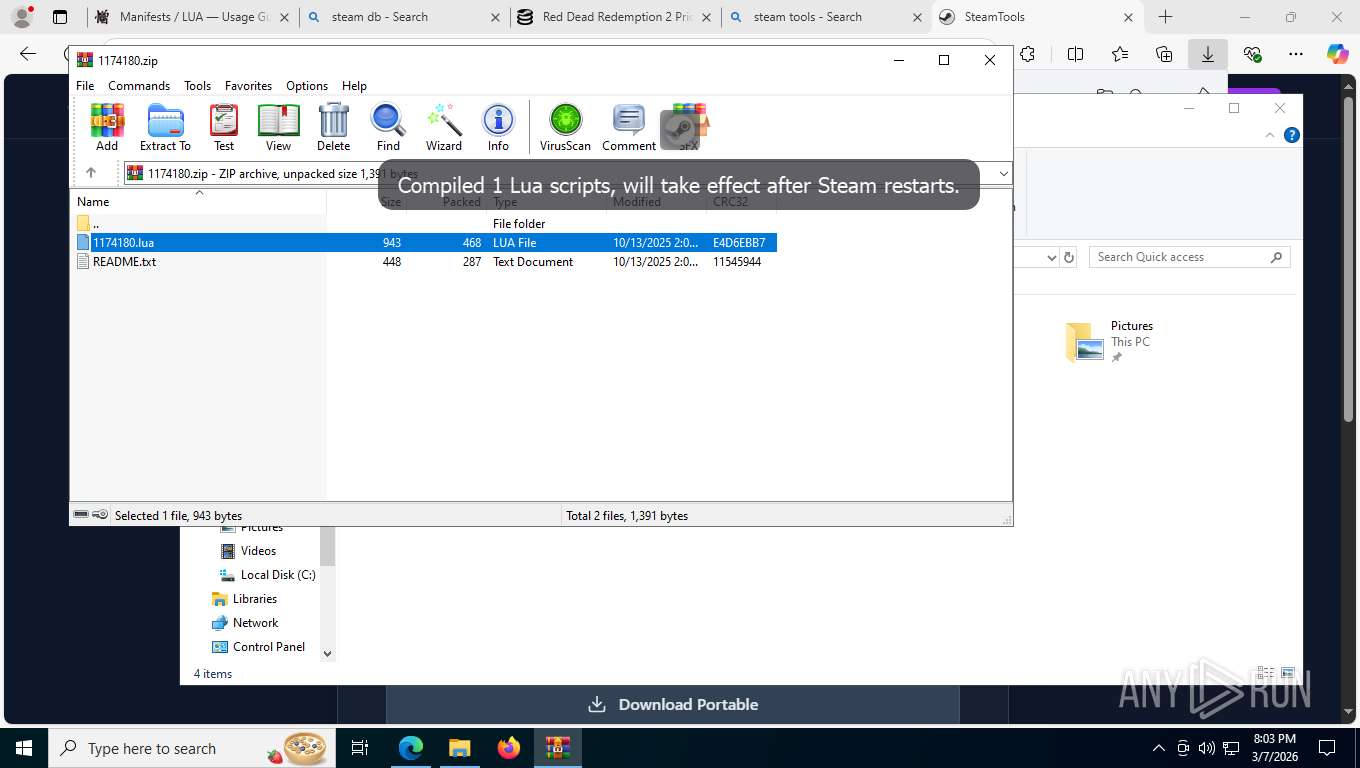1360x768 pixels.
Task: Select the Extract To toolbar icon
Action: (x=165, y=127)
